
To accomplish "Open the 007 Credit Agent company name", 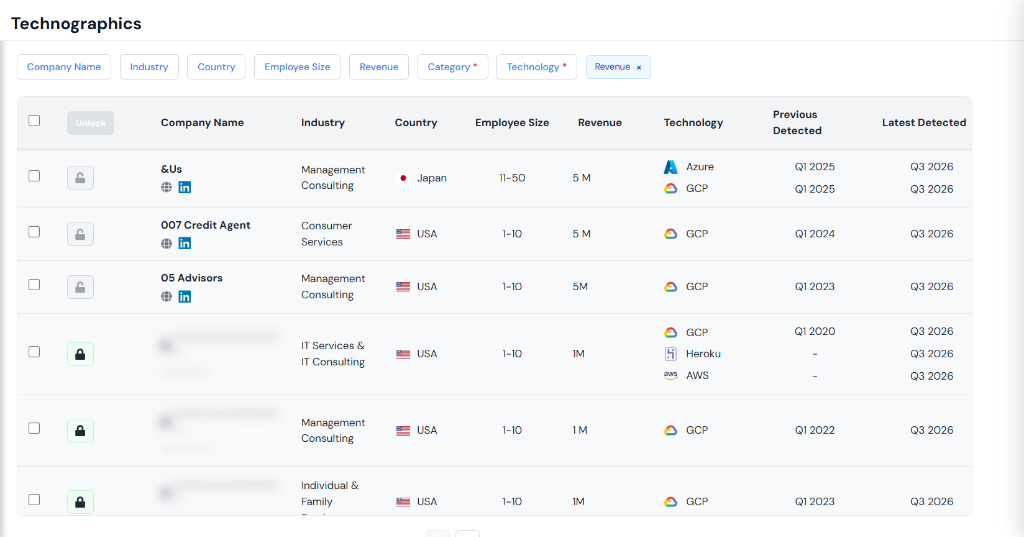I will 206,225.
